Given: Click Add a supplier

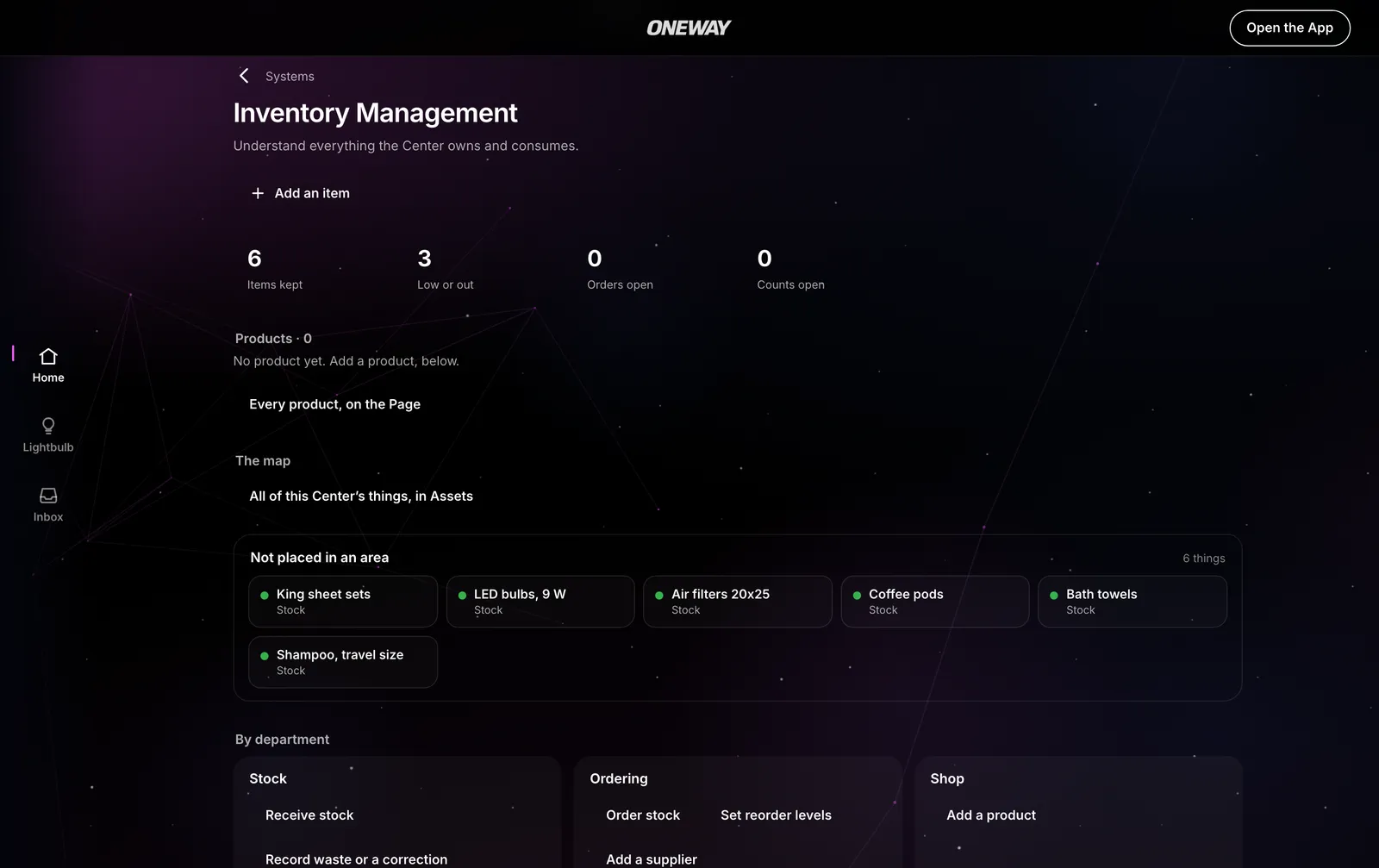Looking at the screenshot, I should click(x=652, y=859).
